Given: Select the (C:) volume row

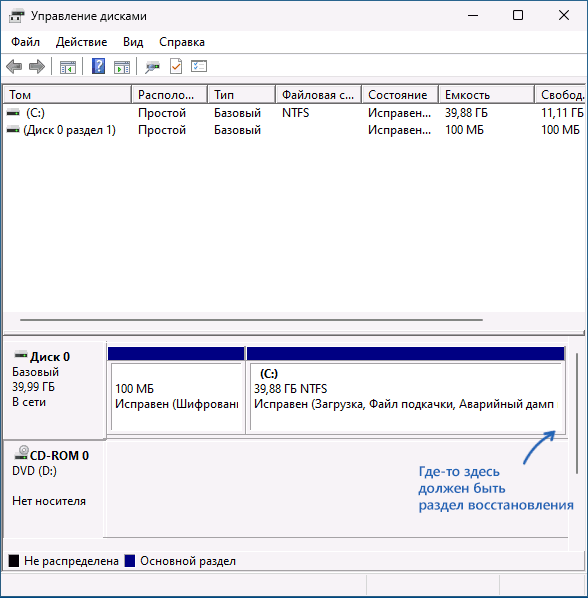Looking at the screenshot, I should (x=294, y=113).
